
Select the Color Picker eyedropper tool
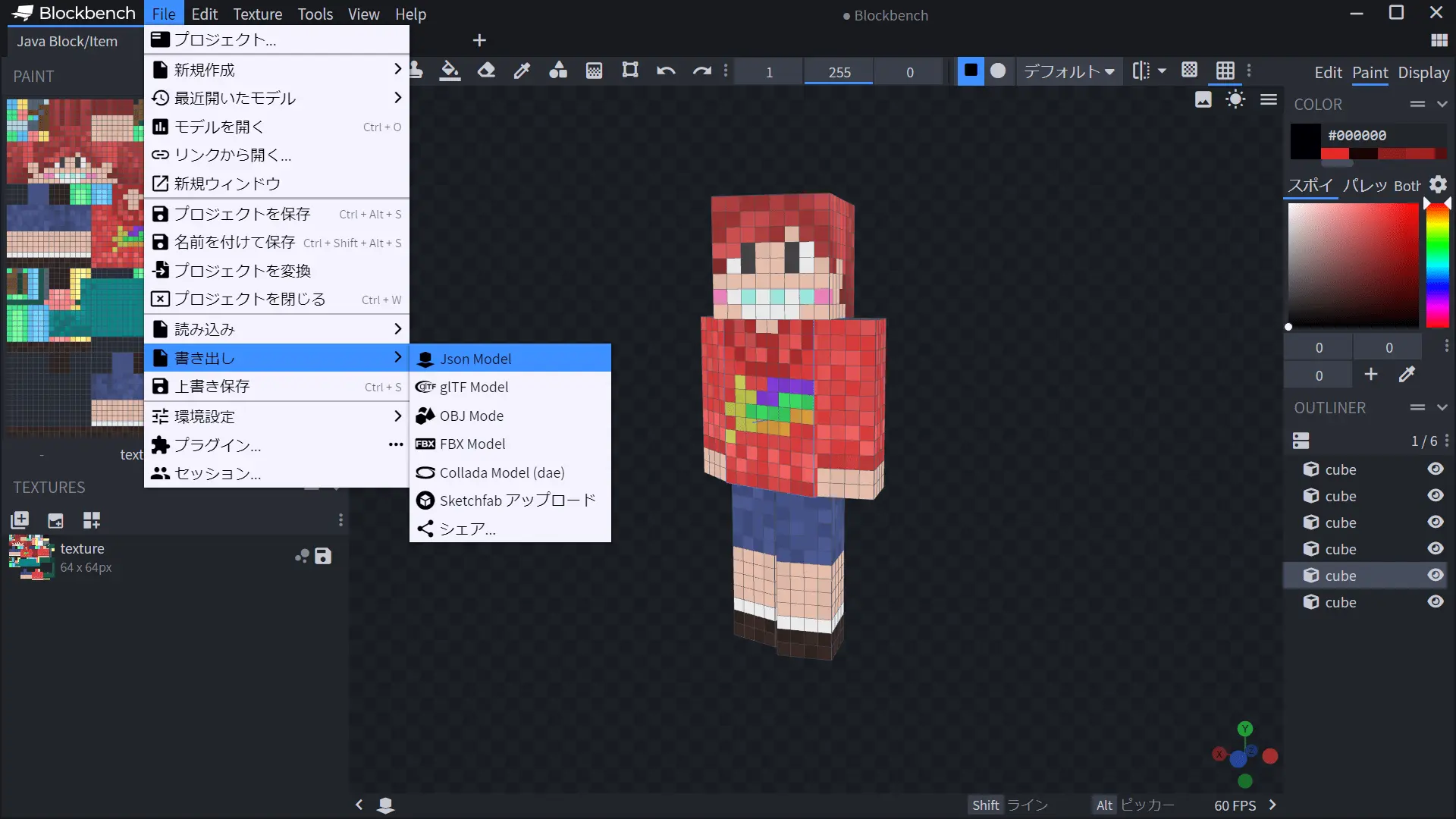[522, 71]
